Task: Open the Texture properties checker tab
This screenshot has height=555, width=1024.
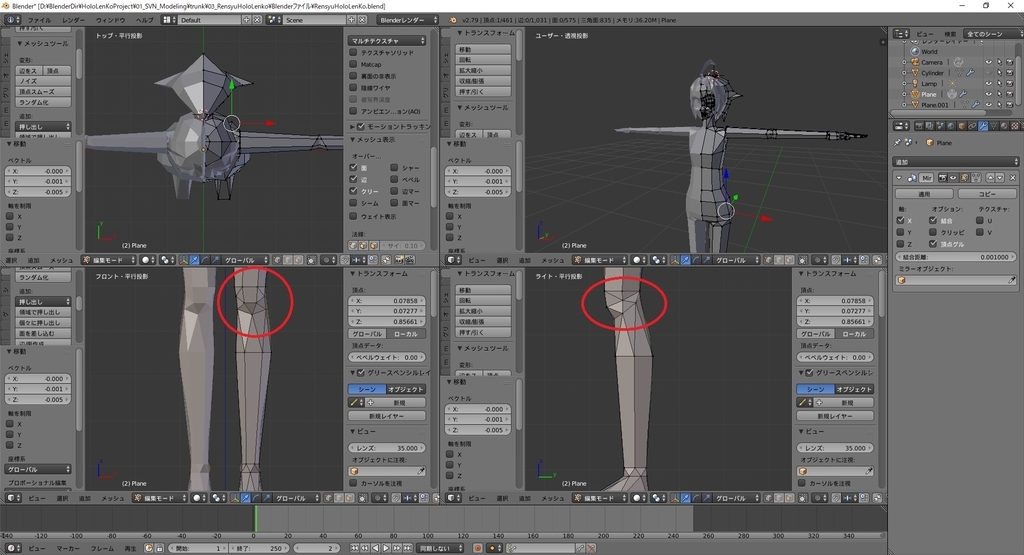Action: tap(1015, 126)
